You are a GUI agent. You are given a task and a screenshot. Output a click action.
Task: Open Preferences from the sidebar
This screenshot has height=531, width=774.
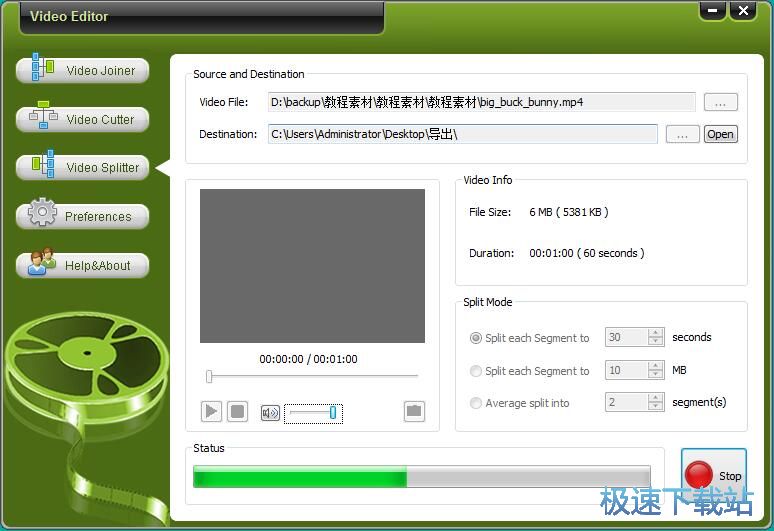[x=82, y=216]
